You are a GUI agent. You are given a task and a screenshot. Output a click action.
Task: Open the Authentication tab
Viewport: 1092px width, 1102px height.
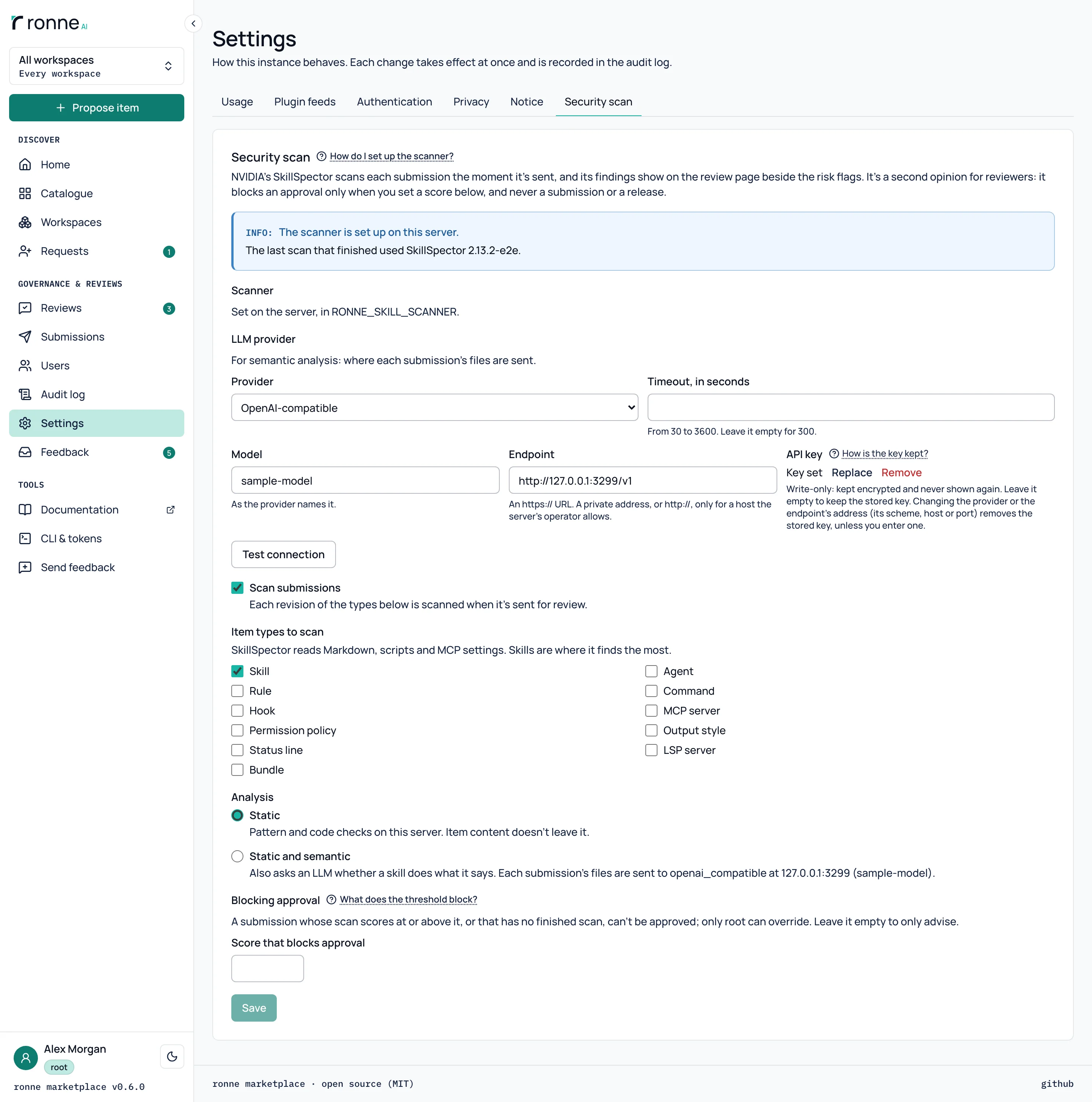coord(395,102)
